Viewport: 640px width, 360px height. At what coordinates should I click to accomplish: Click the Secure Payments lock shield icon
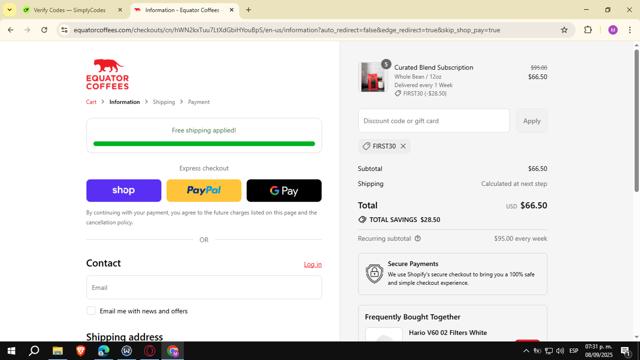coord(374,273)
